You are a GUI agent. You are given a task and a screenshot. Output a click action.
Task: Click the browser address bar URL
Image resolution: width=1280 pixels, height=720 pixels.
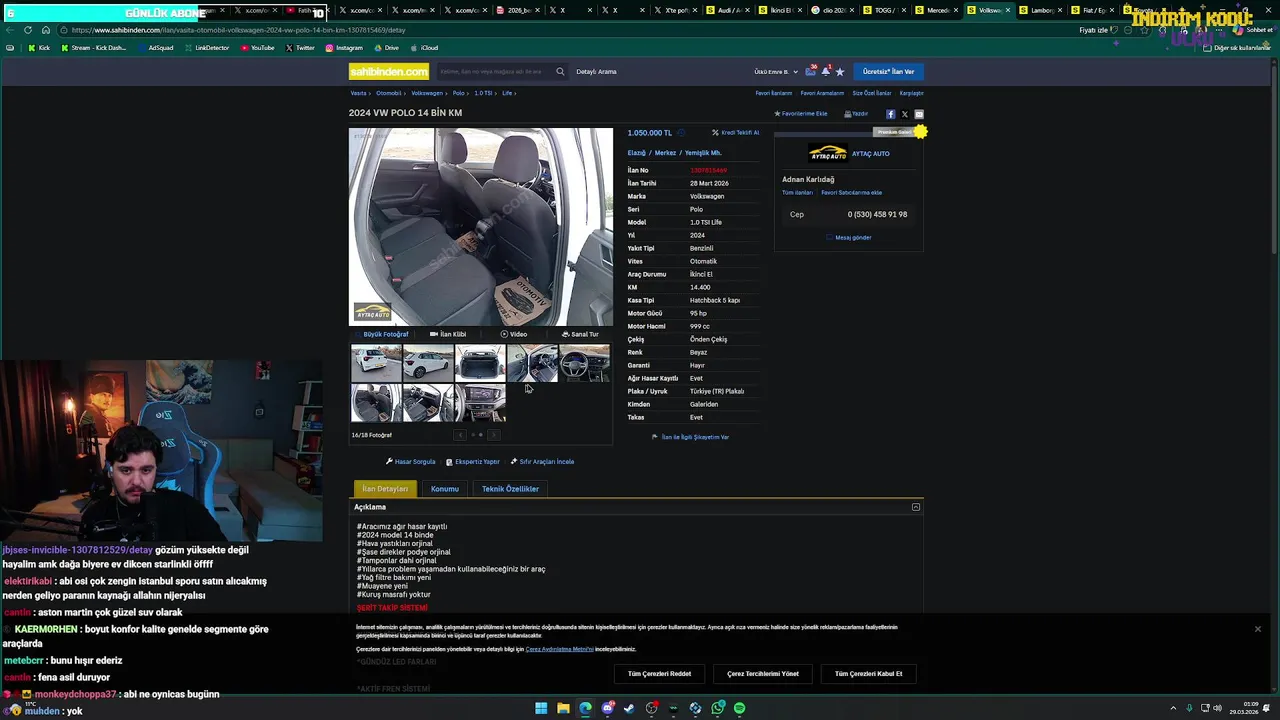(238, 30)
